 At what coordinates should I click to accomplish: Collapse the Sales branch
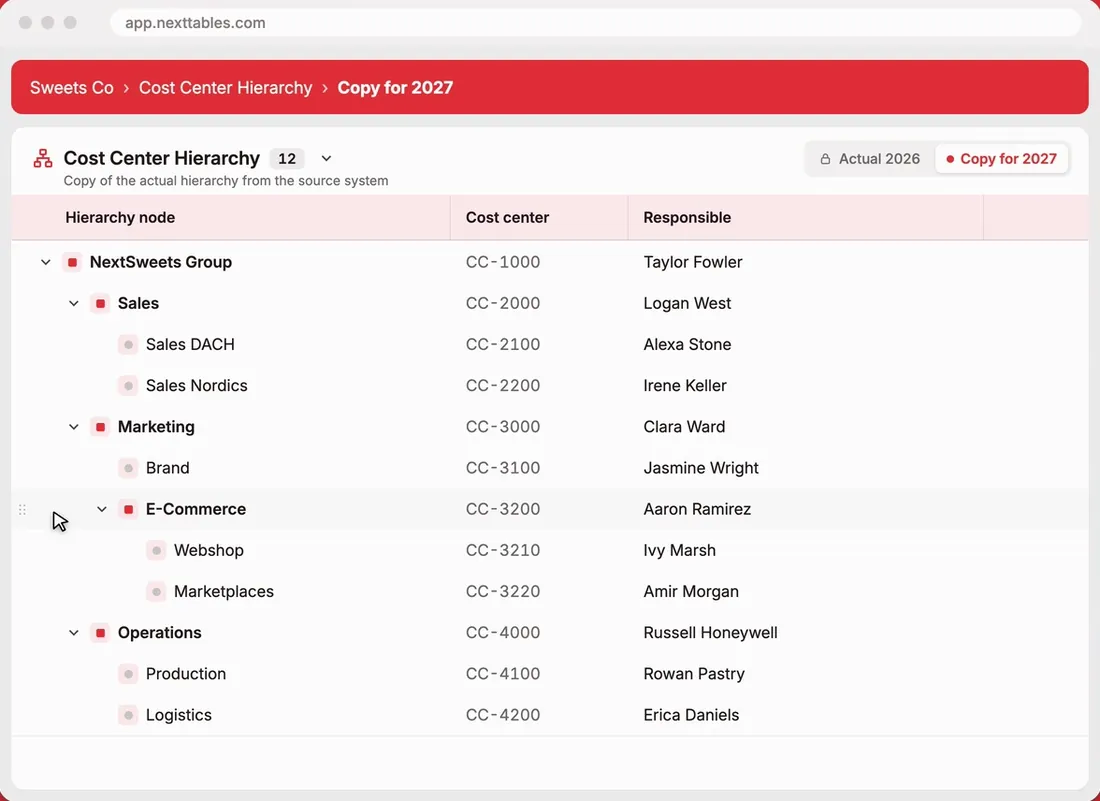(74, 304)
